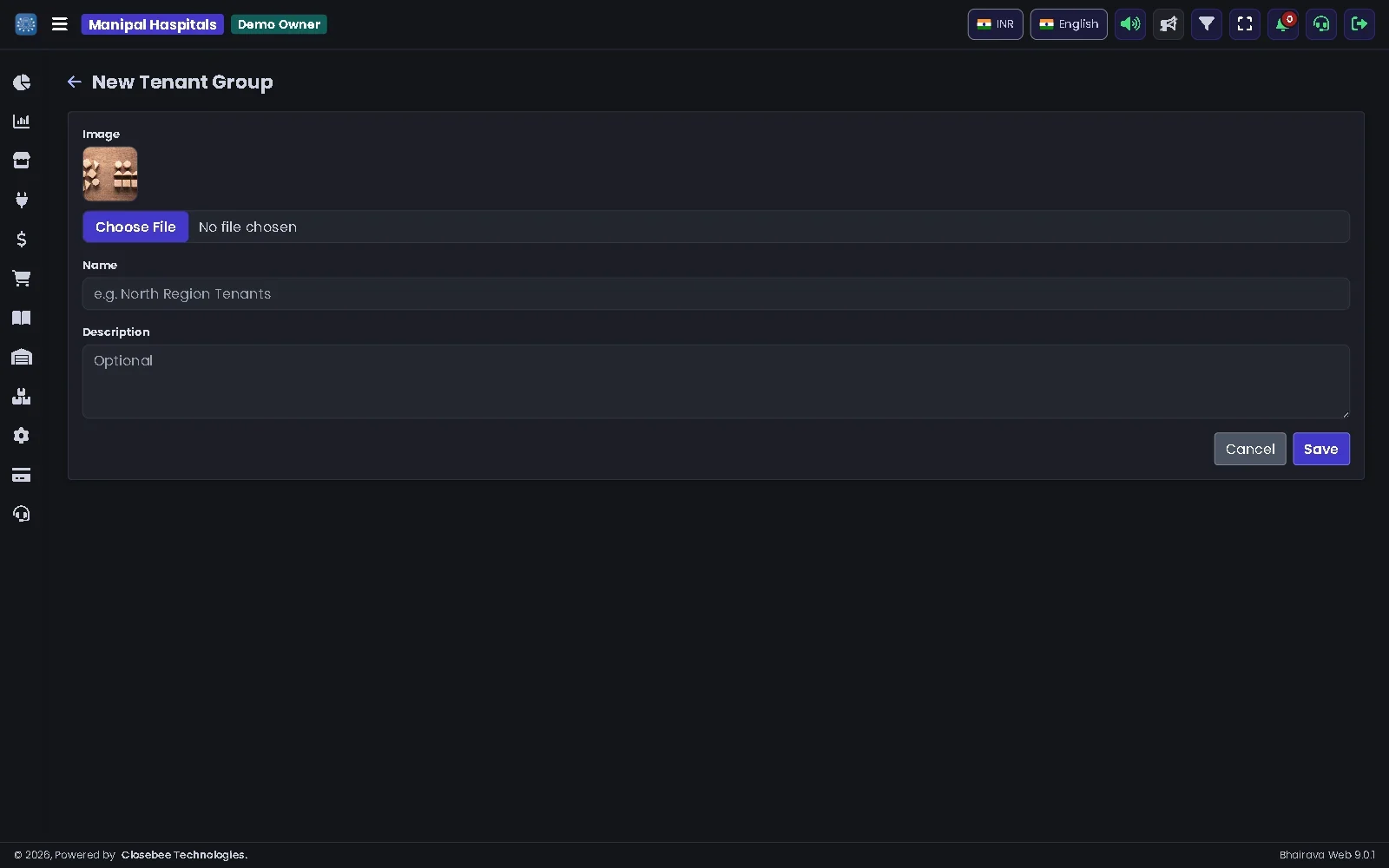Open the gear settings sidebar icon
The height and width of the screenshot is (868, 1389).
[22, 436]
